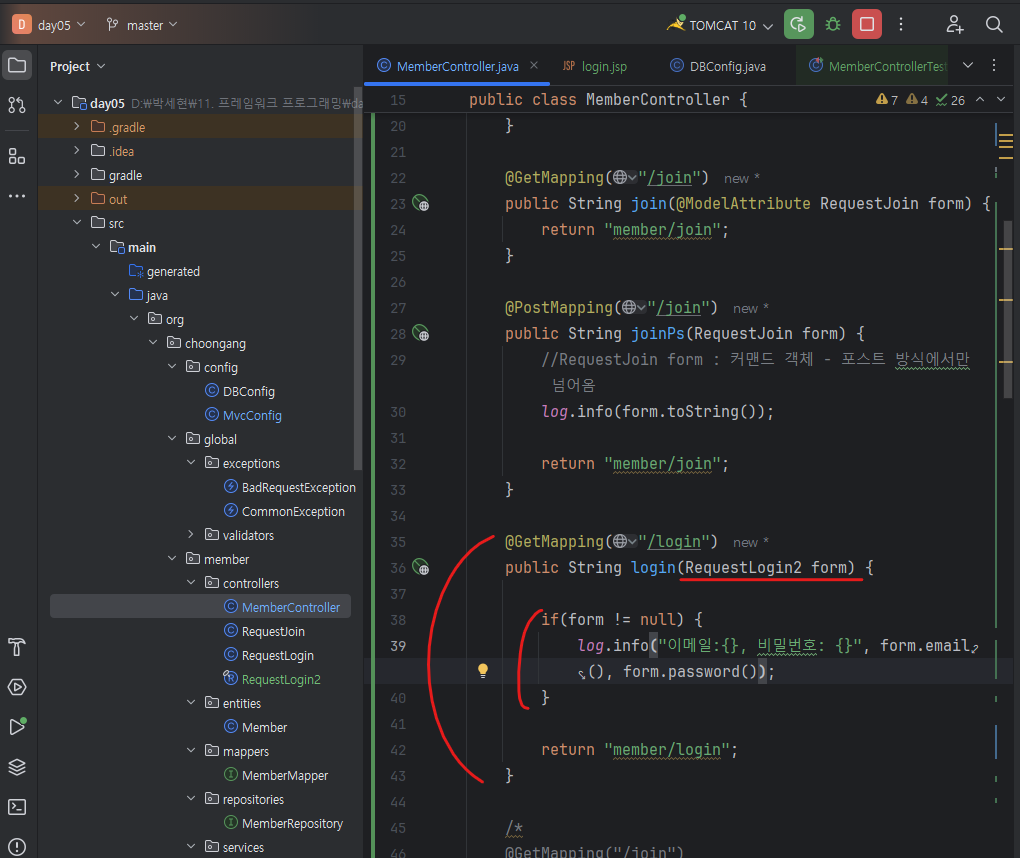
Task: Open MvcConfig in the project tree
Action: [243, 415]
